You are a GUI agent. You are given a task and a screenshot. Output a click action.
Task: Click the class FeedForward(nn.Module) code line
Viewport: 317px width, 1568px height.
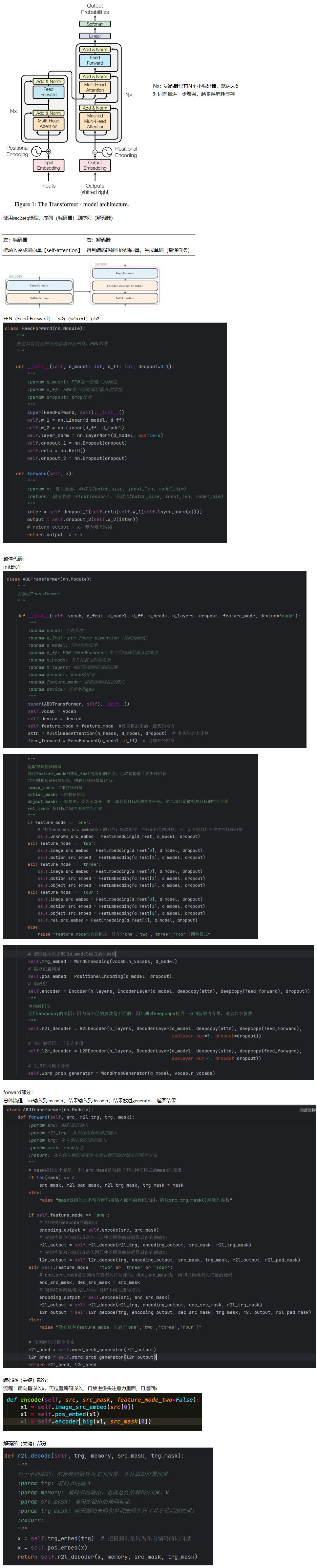[x=45, y=329]
